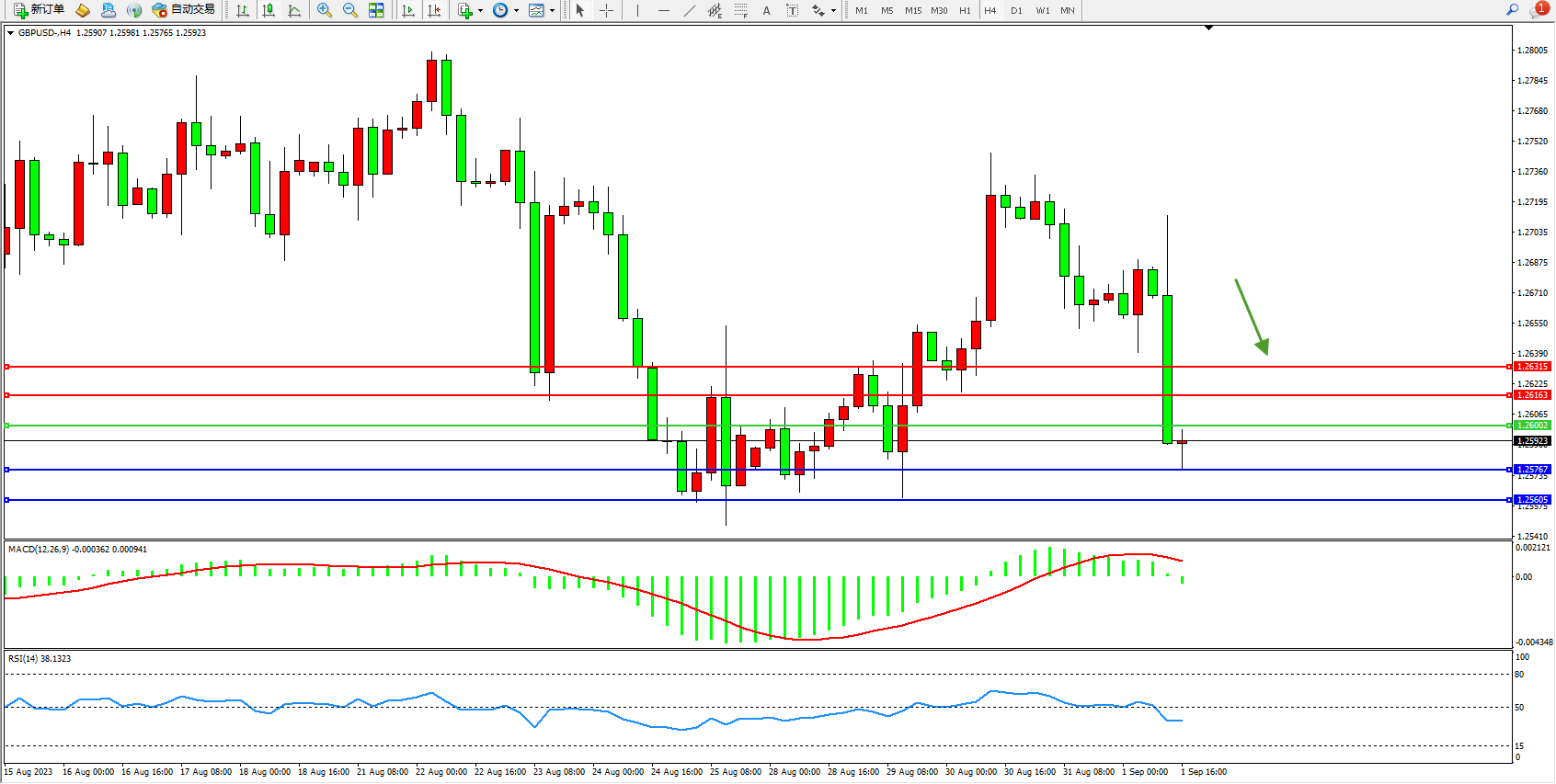Switch chart to line chart mode
Viewport: 1556px width, 784px height.
294,10
